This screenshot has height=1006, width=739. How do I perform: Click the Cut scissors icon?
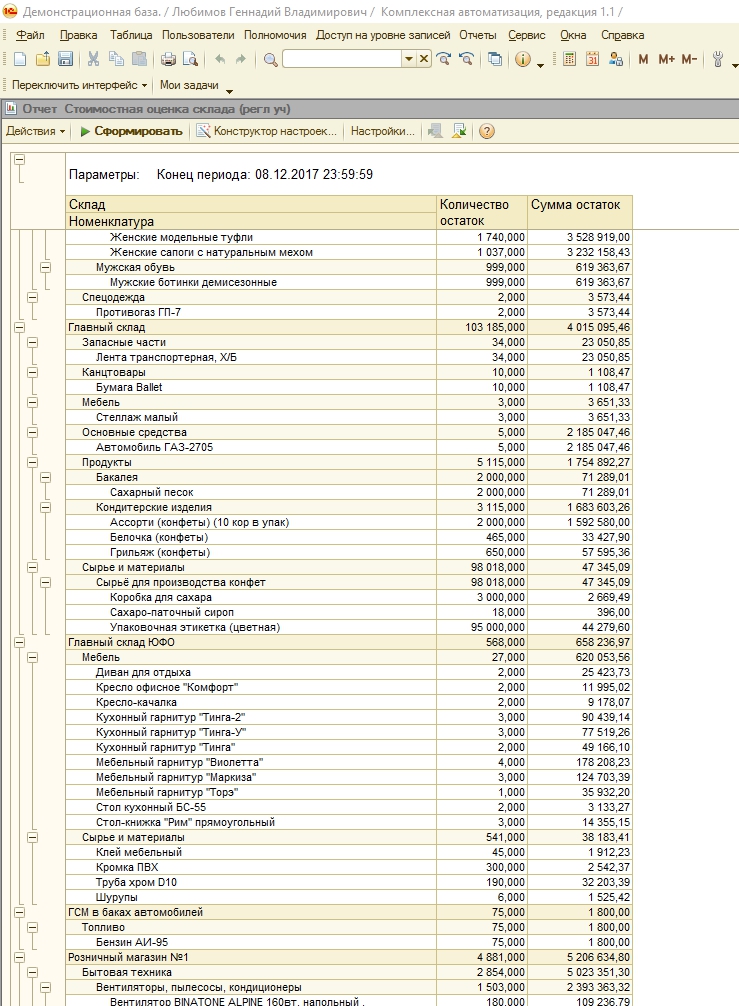[x=94, y=60]
